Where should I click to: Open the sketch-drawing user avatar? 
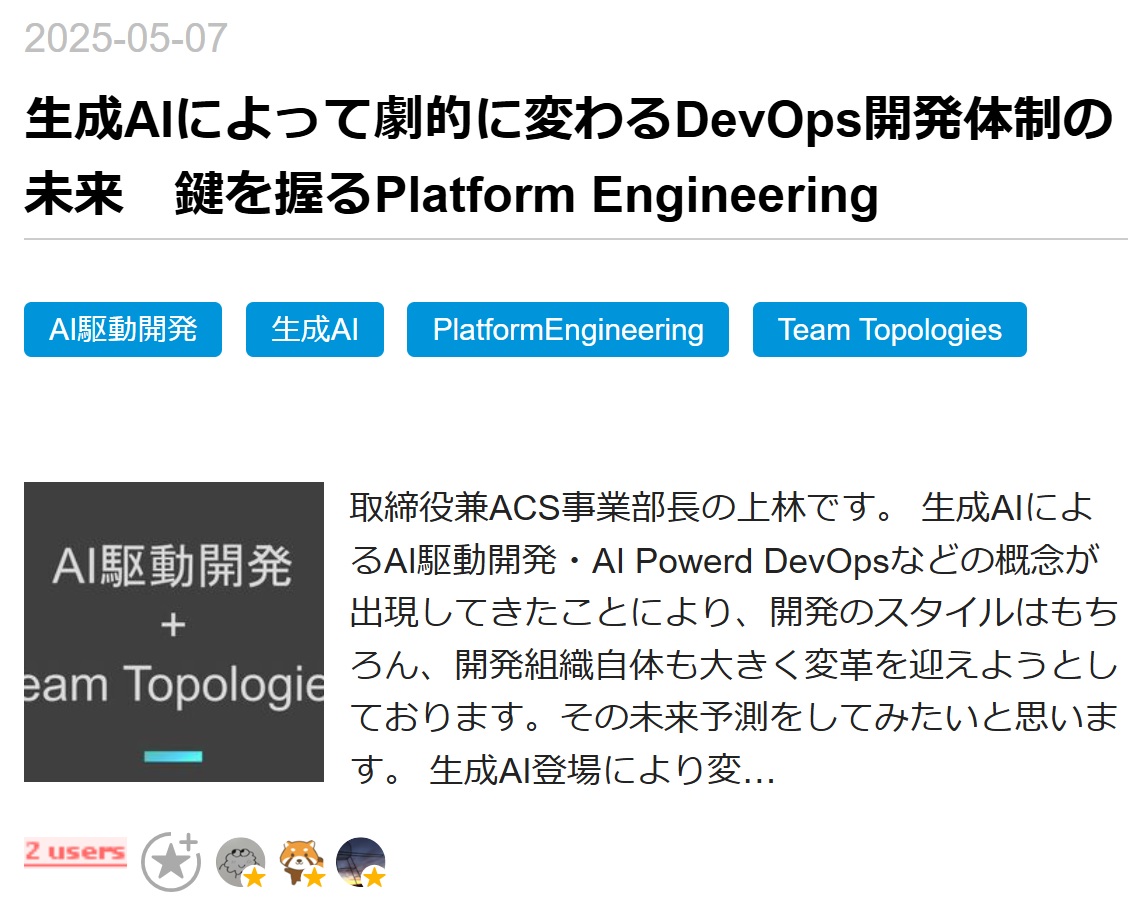click(x=239, y=859)
